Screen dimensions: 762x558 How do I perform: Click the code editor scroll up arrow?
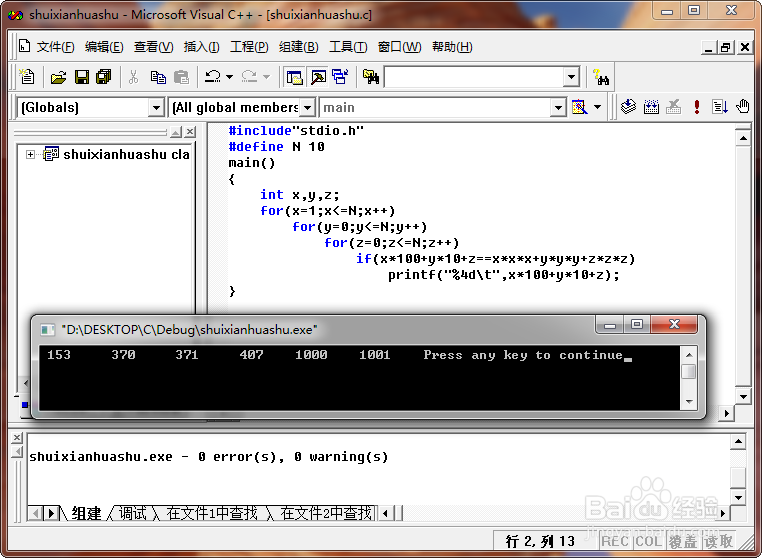pyautogui.click(x=743, y=139)
